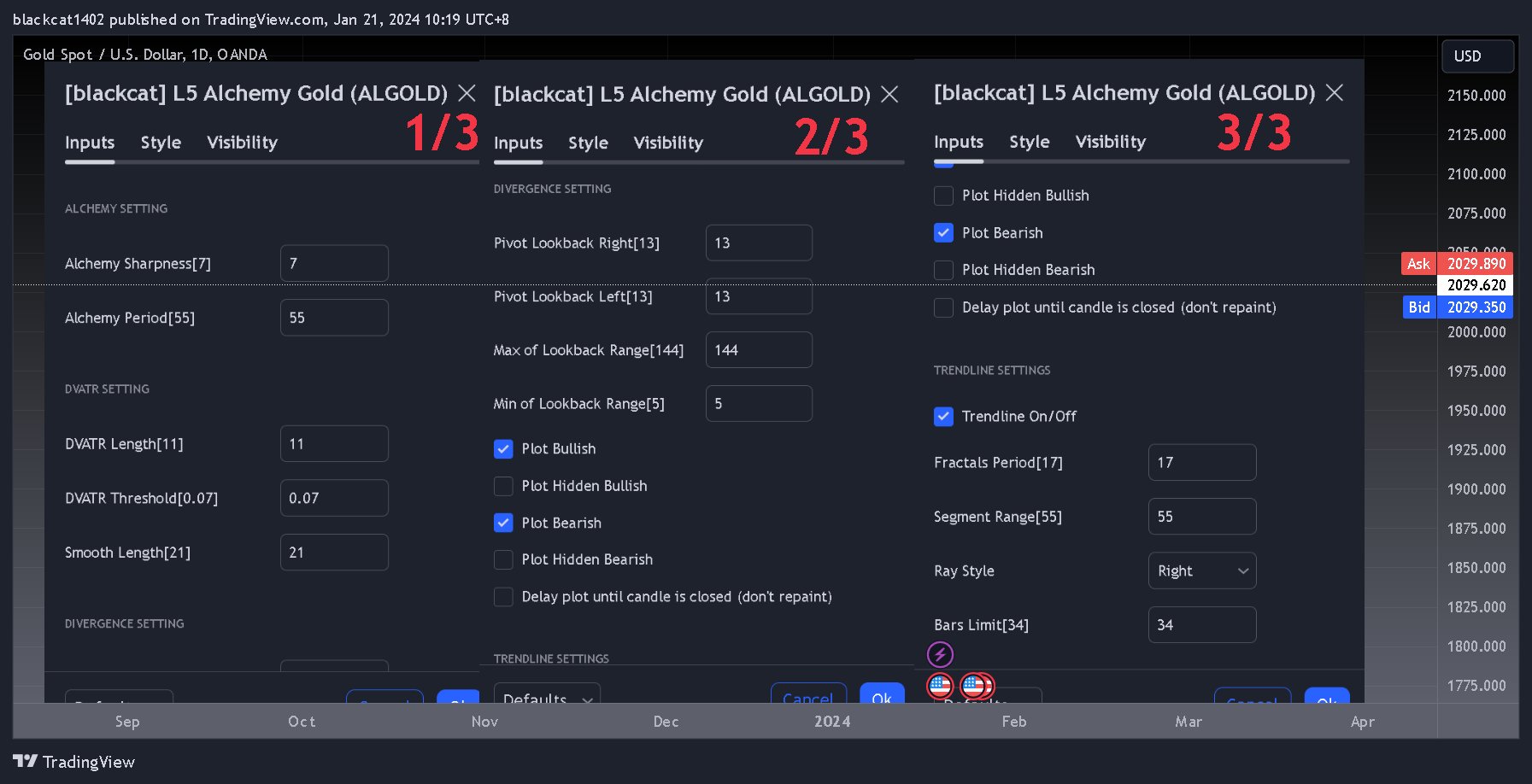Select Inputs tab in dialog 3/3
The height and width of the screenshot is (784, 1532).
point(959,142)
